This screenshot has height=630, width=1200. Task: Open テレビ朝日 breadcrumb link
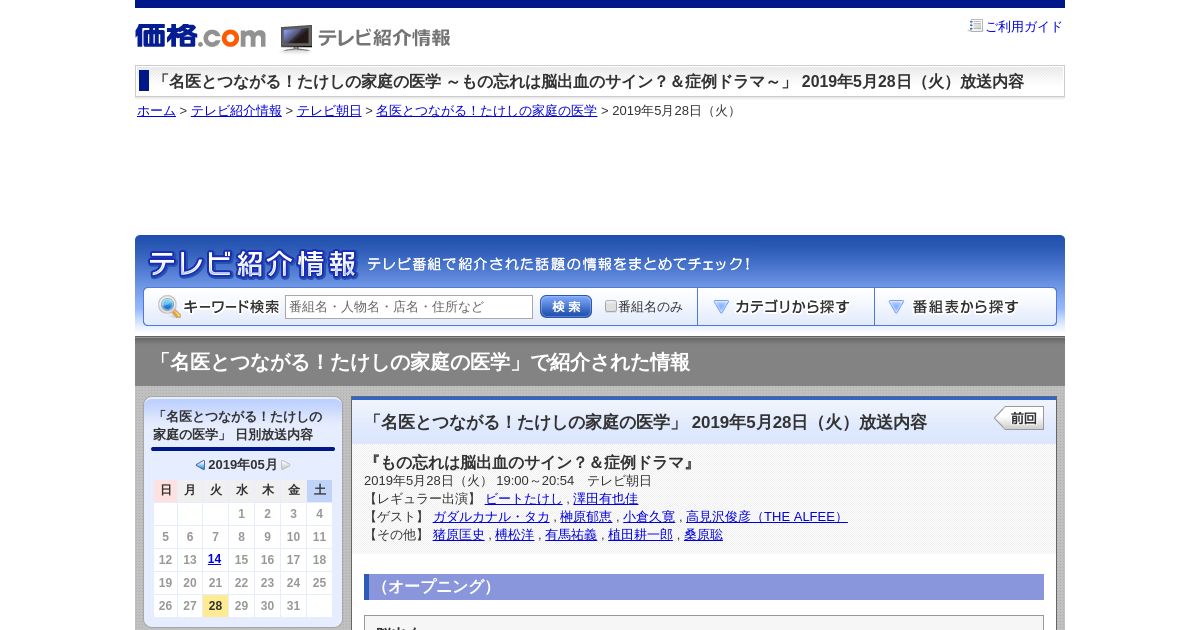click(x=329, y=111)
